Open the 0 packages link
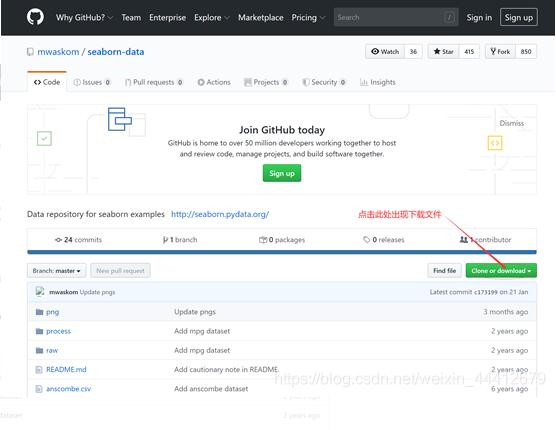The image size is (556, 430). pos(282,240)
